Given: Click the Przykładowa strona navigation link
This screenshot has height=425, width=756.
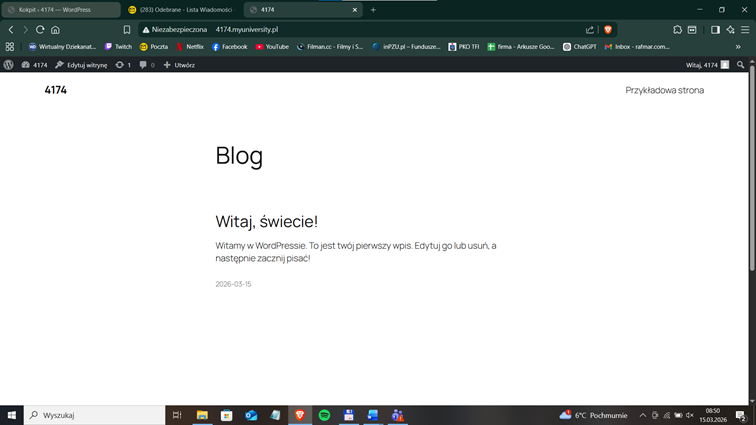Looking at the screenshot, I should [664, 90].
